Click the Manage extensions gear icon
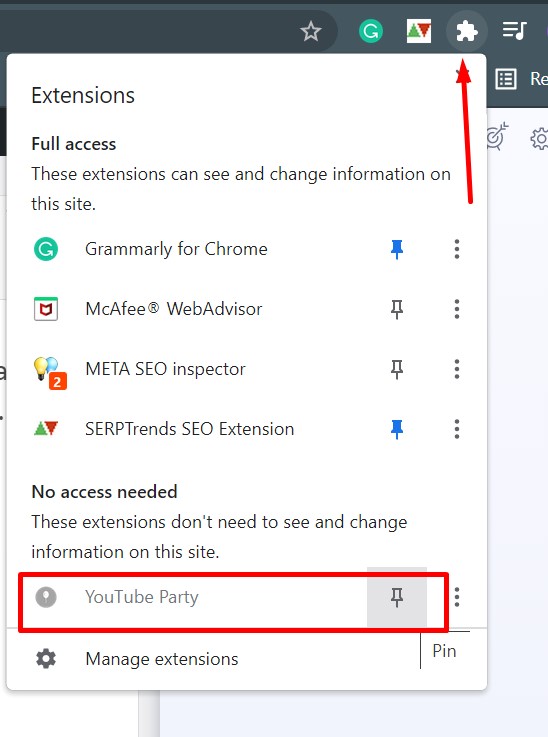Viewport: 548px width, 737px height. click(46, 659)
